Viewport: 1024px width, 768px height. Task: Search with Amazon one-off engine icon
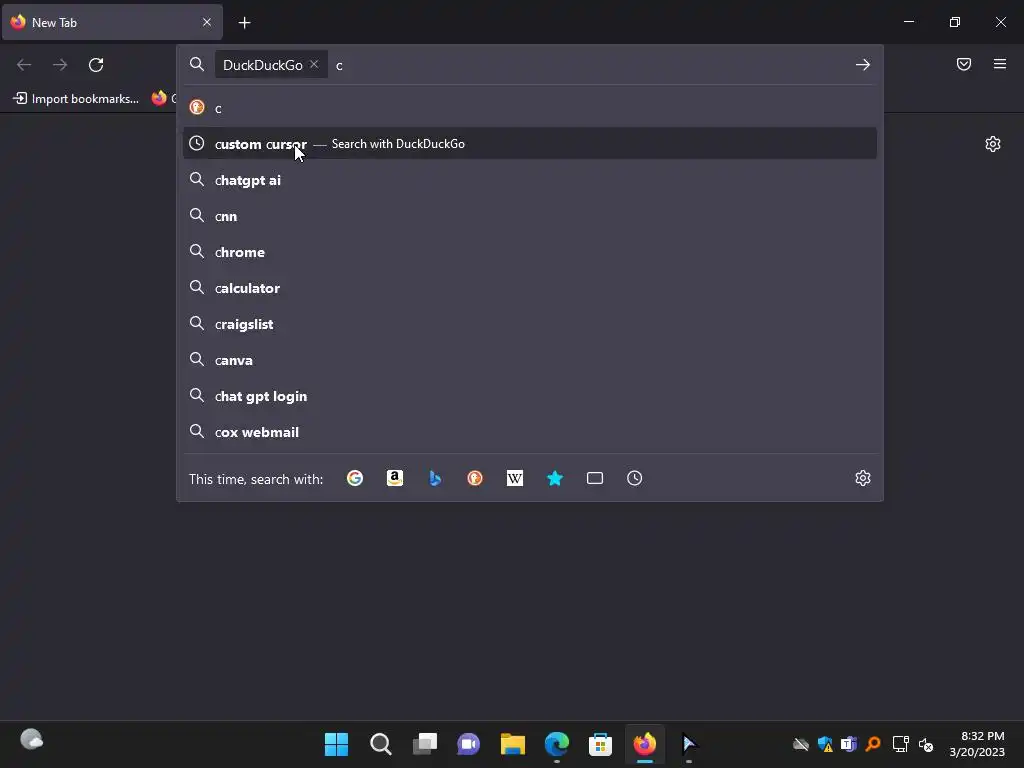point(394,479)
